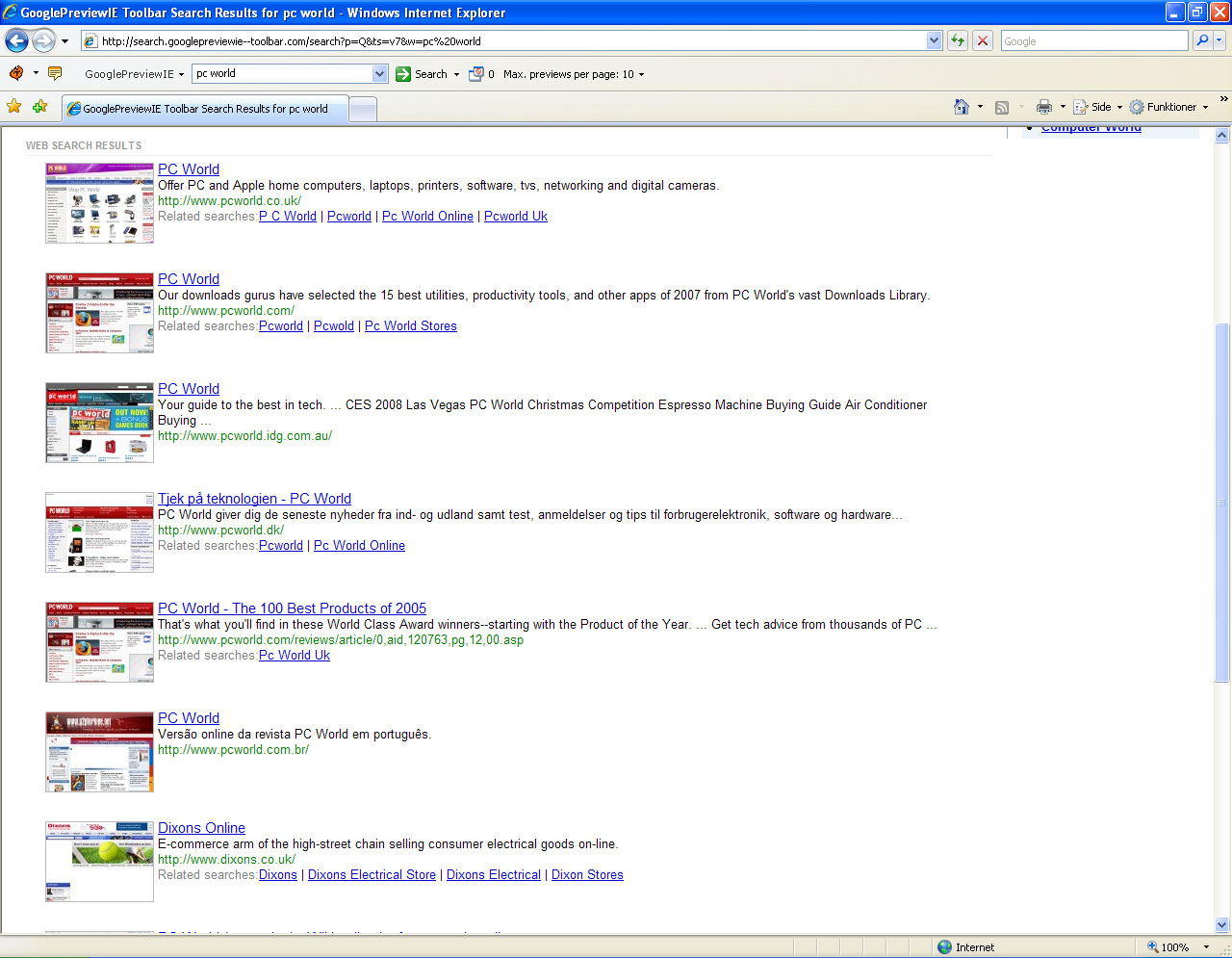This screenshot has height=958, width=1232.
Task: Open 'Max. previews per page: 10' dropdown
Action: pos(574,74)
